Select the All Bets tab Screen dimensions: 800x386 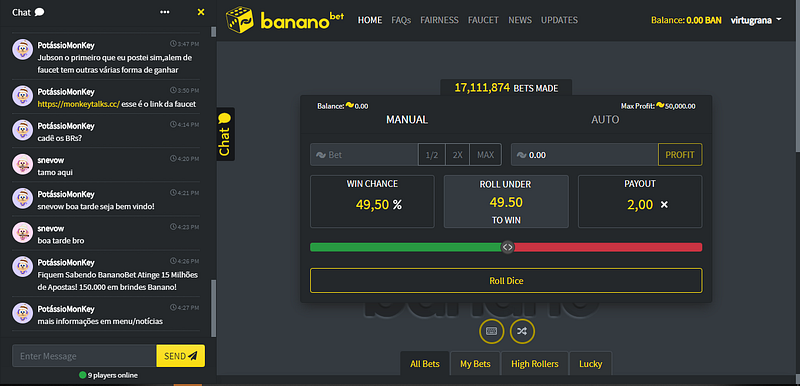click(424, 364)
